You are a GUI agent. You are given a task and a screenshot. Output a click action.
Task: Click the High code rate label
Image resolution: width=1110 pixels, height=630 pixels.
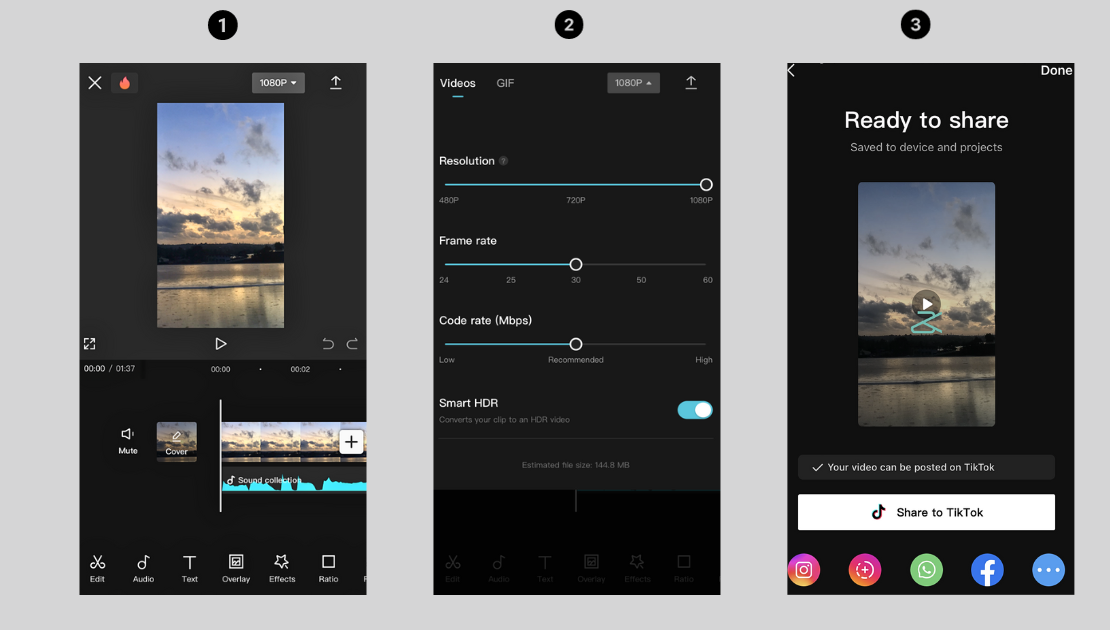pos(704,360)
